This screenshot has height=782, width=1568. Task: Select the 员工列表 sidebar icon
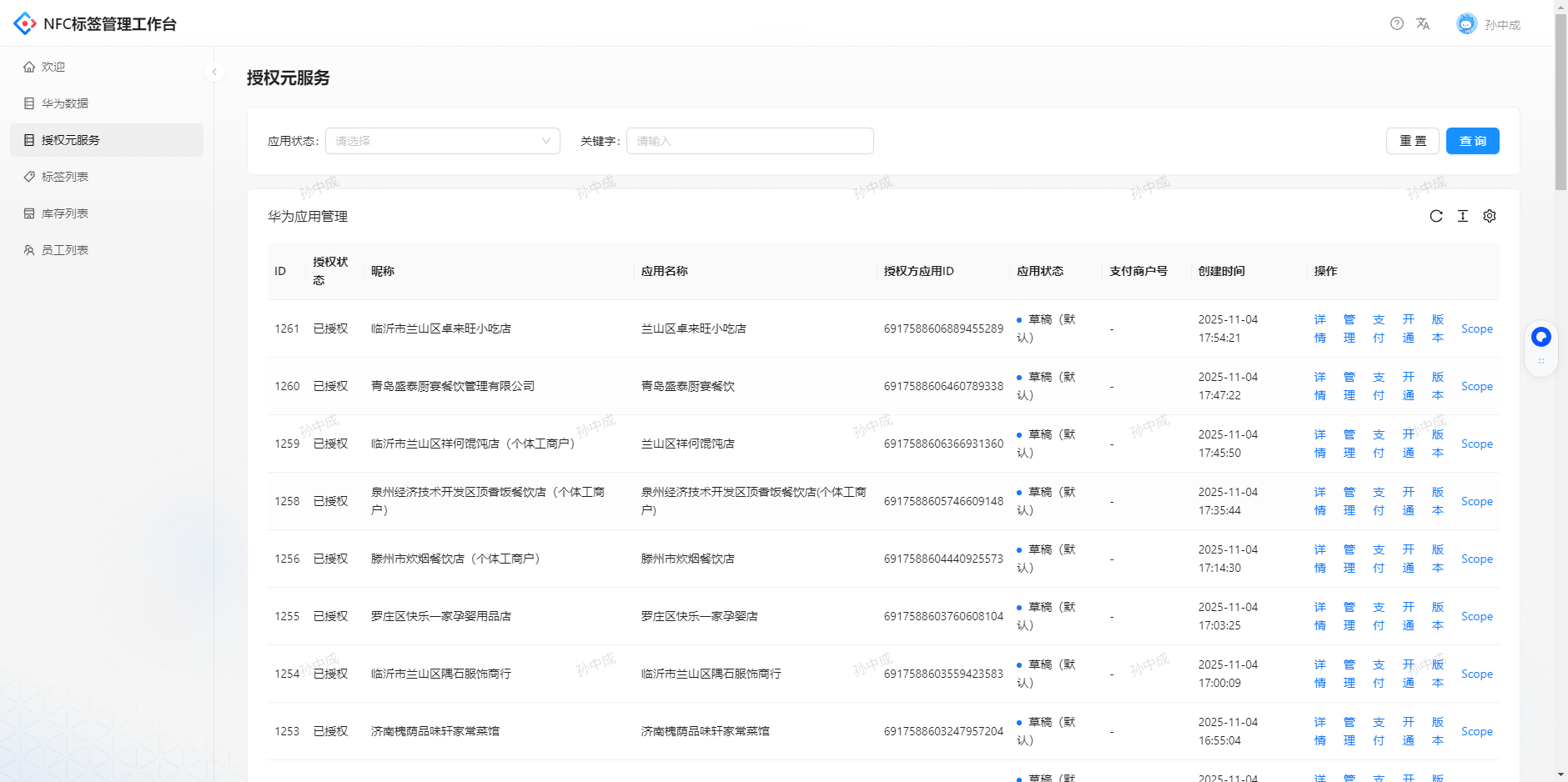[28, 249]
